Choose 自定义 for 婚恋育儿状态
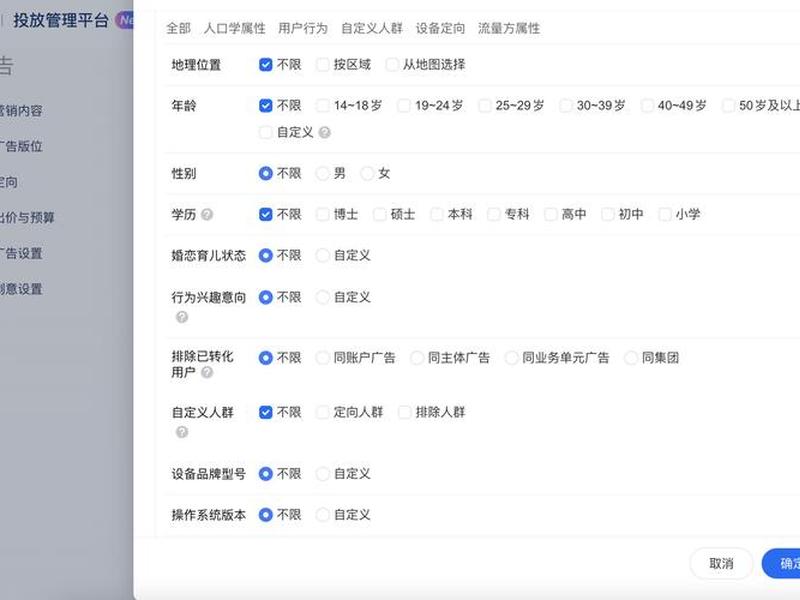The height and width of the screenshot is (600, 800). (322, 255)
